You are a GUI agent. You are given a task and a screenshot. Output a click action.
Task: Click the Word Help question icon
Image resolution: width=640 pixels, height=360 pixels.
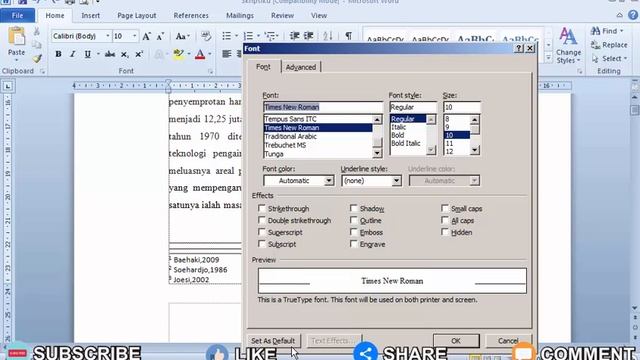point(633,15)
